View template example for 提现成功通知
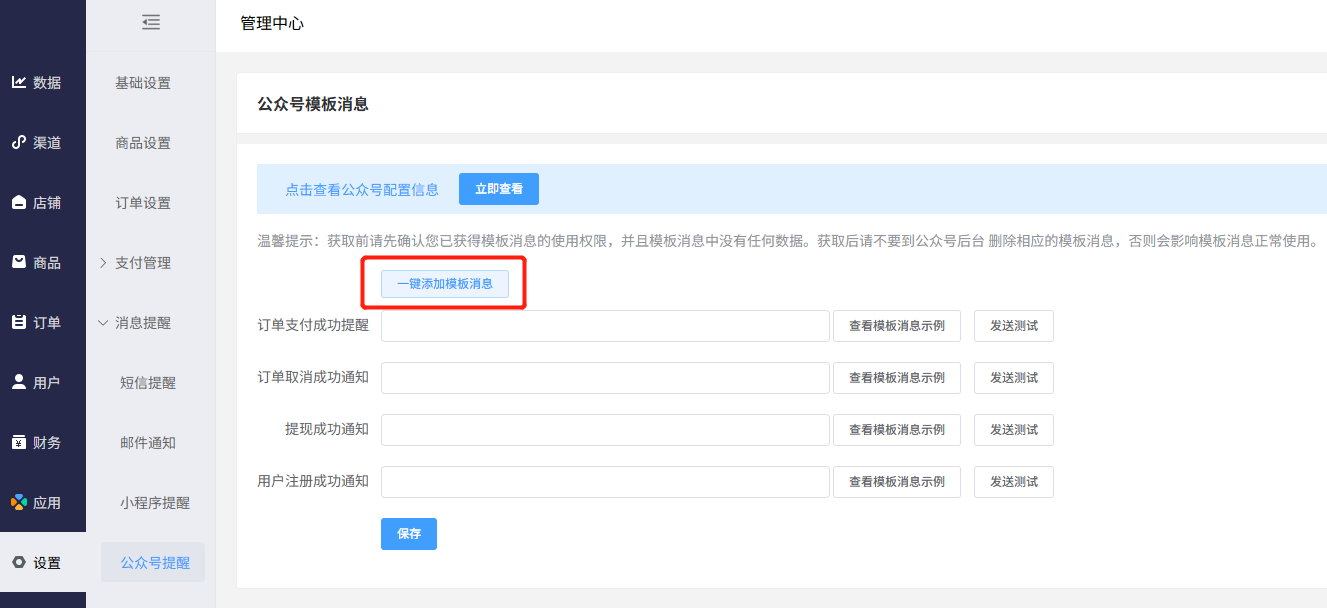 pos(897,430)
